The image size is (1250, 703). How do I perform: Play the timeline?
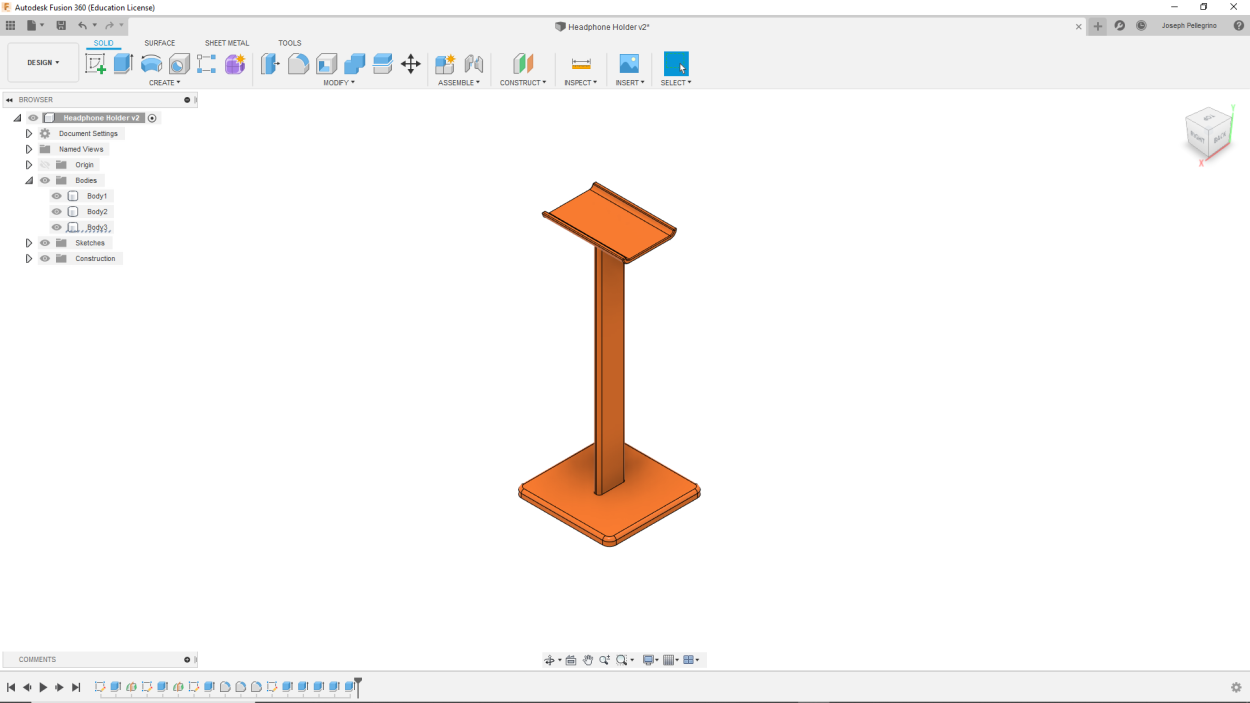tap(43, 688)
